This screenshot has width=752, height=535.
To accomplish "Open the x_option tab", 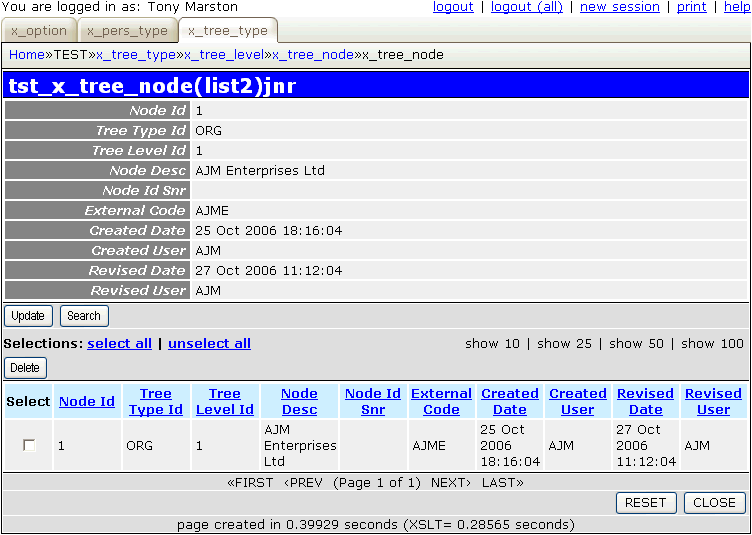I will (x=39, y=31).
